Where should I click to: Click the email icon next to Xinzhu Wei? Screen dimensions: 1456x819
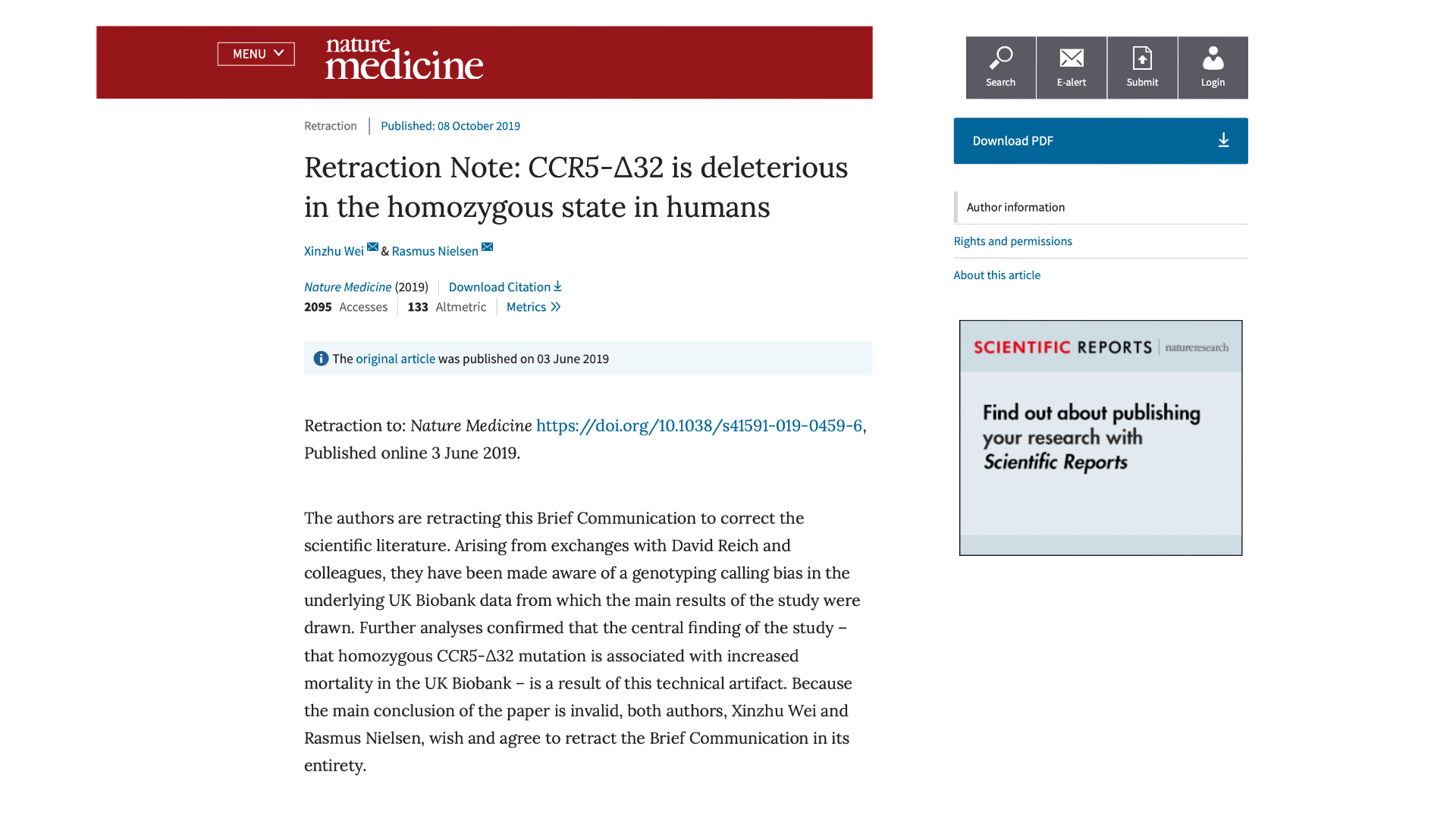click(372, 246)
